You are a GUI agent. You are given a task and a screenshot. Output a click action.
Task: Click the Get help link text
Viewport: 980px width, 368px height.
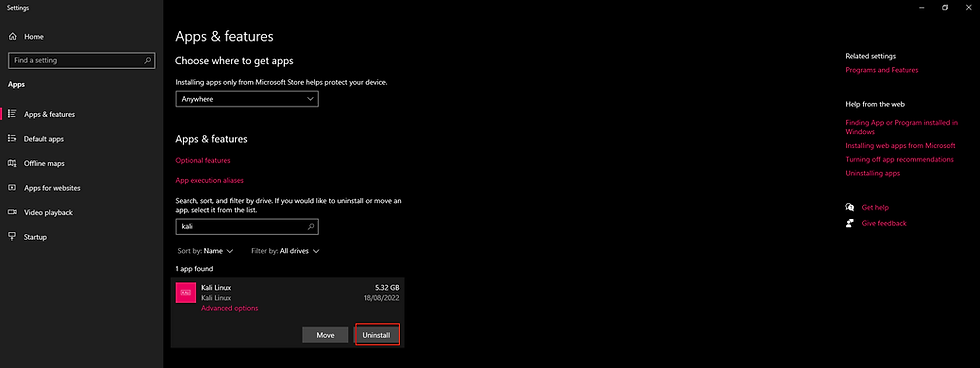tap(874, 207)
